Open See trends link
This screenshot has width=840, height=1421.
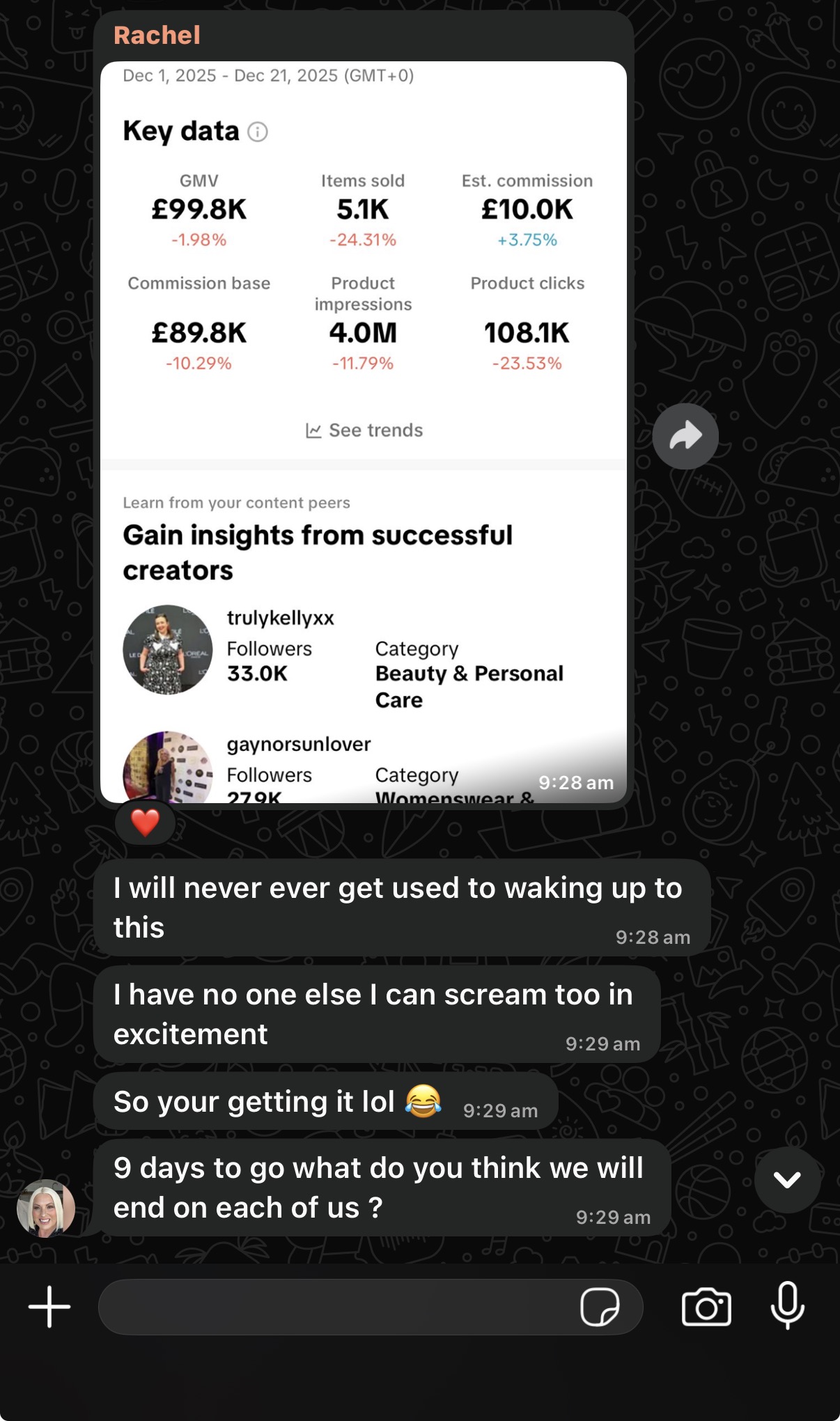[x=375, y=430]
